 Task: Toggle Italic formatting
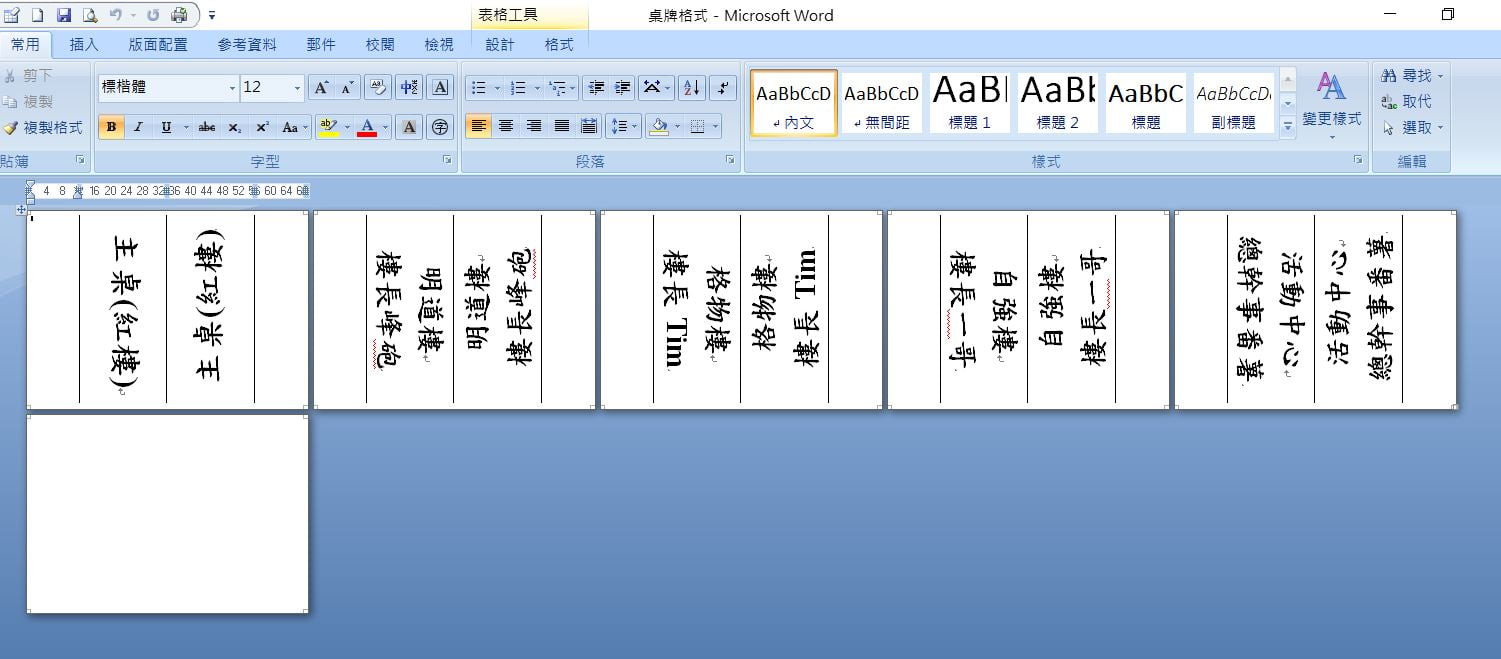pyautogui.click(x=138, y=128)
